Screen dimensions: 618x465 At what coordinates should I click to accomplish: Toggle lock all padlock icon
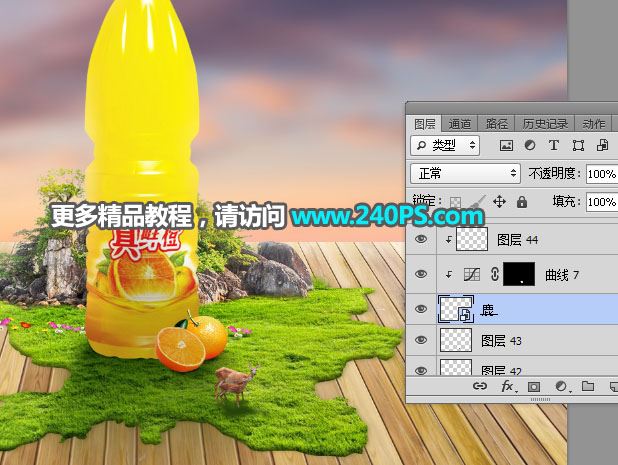[522, 202]
